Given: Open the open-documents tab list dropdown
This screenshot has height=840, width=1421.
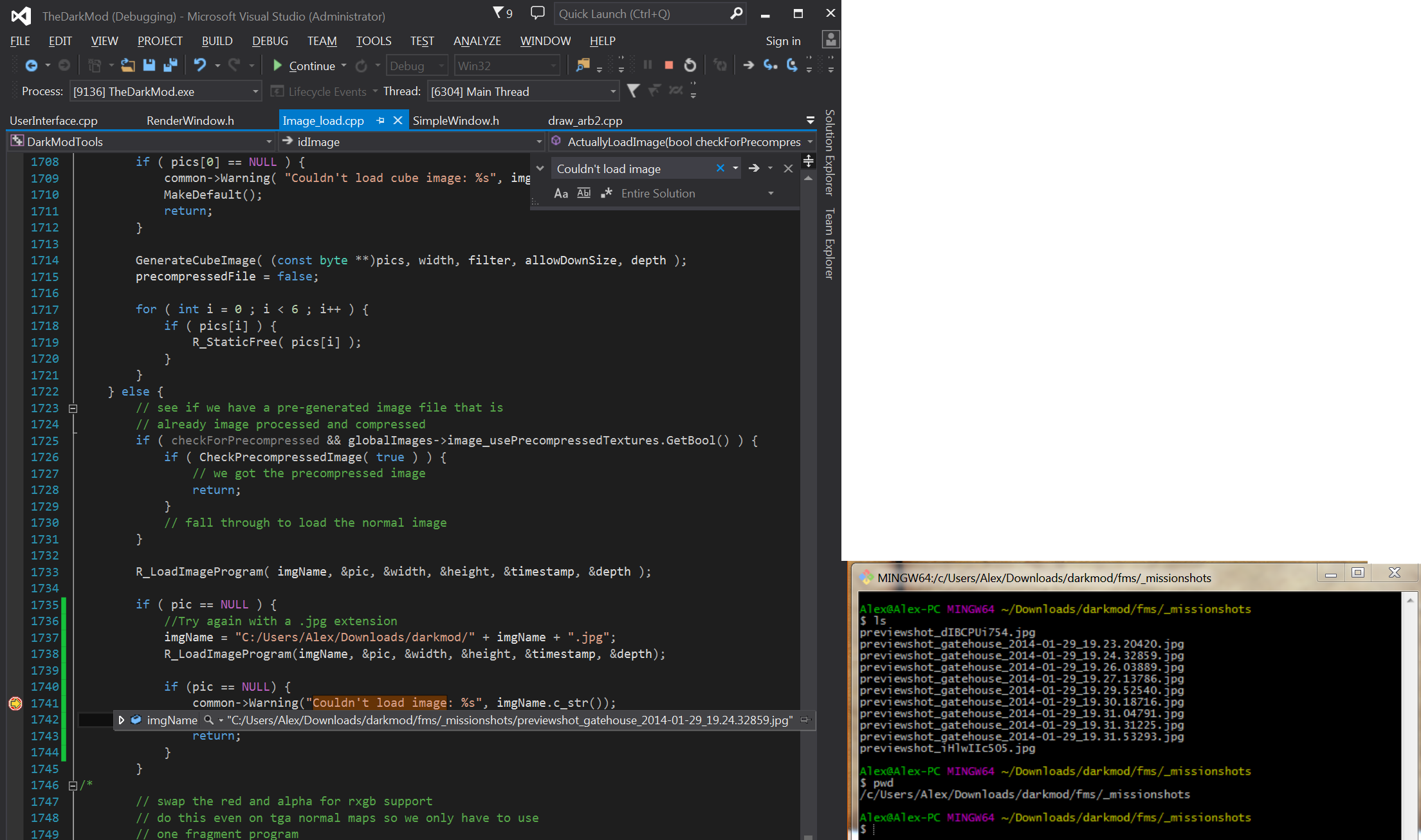Looking at the screenshot, I should (810, 120).
